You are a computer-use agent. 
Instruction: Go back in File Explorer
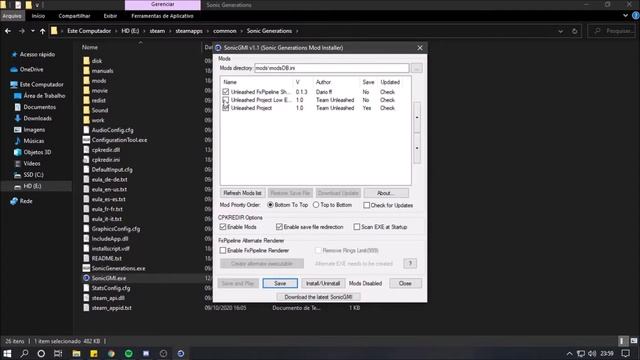[x=8, y=31]
